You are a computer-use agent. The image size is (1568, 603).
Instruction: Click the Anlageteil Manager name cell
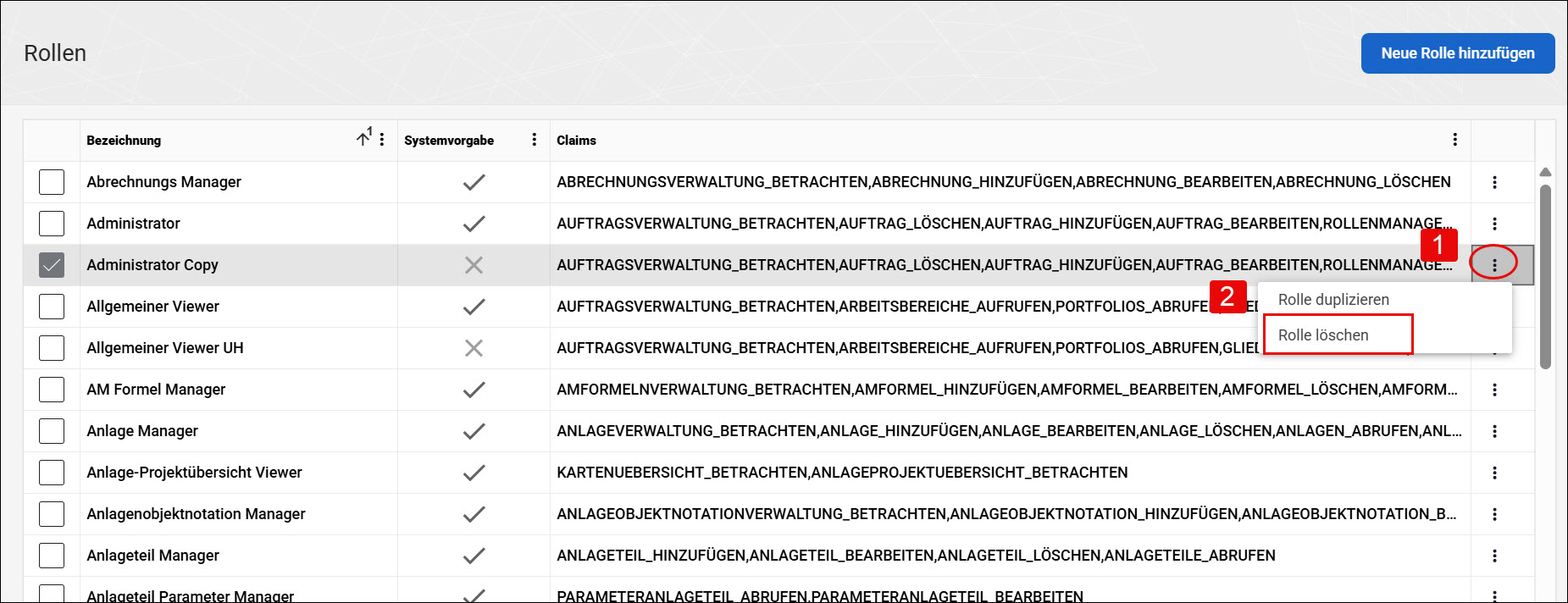(x=239, y=556)
